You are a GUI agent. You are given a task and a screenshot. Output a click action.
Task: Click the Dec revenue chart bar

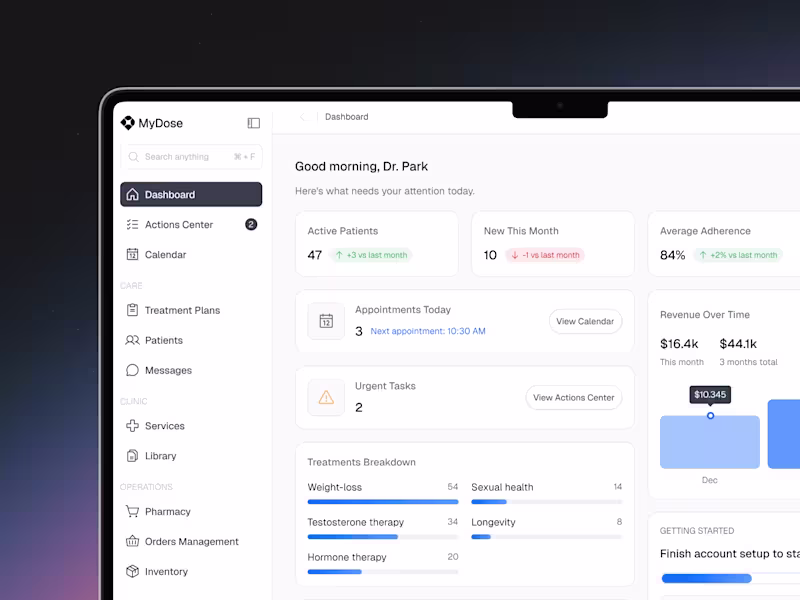[x=710, y=442]
